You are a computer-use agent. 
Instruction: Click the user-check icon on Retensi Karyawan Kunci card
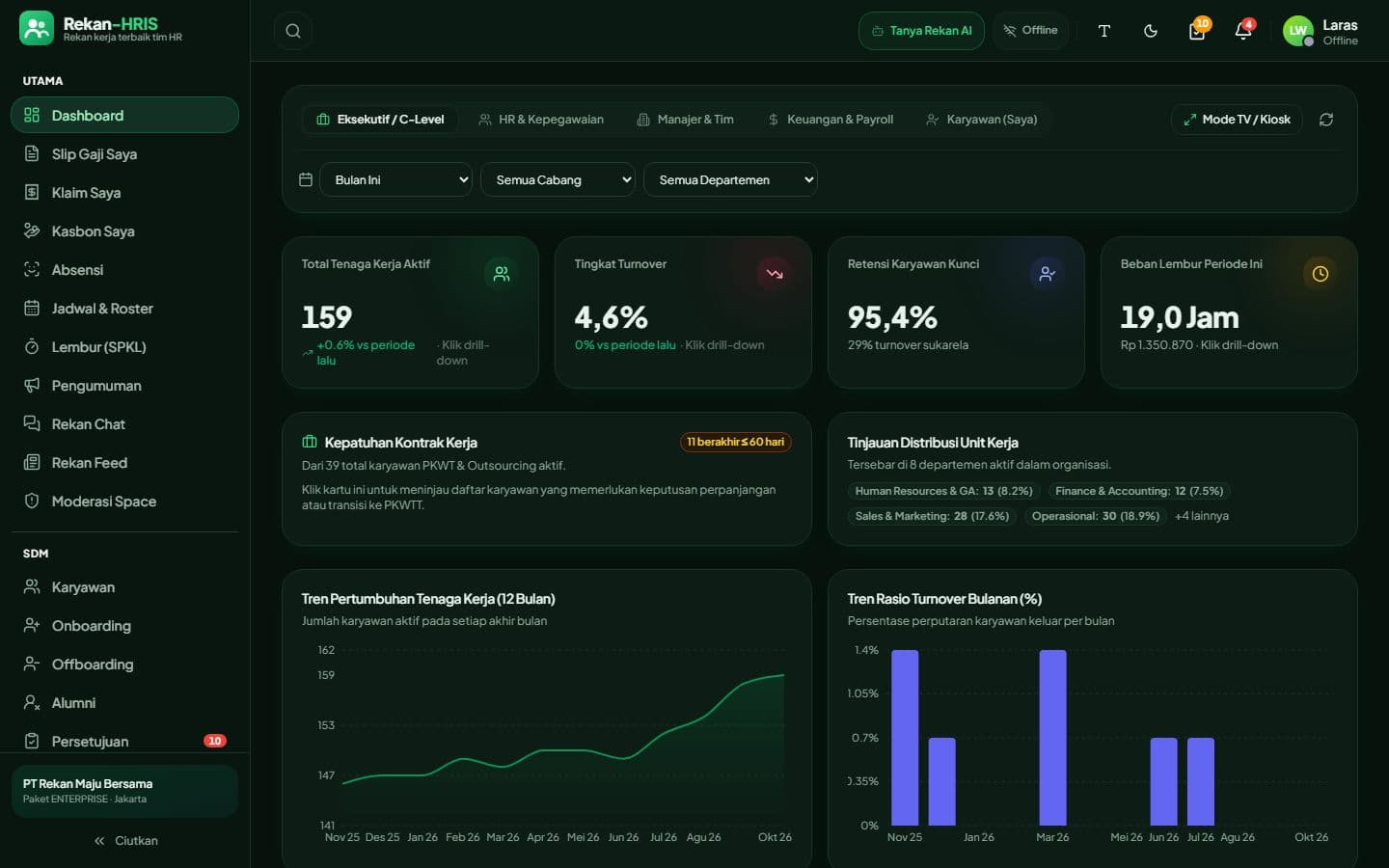(1048, 274)
